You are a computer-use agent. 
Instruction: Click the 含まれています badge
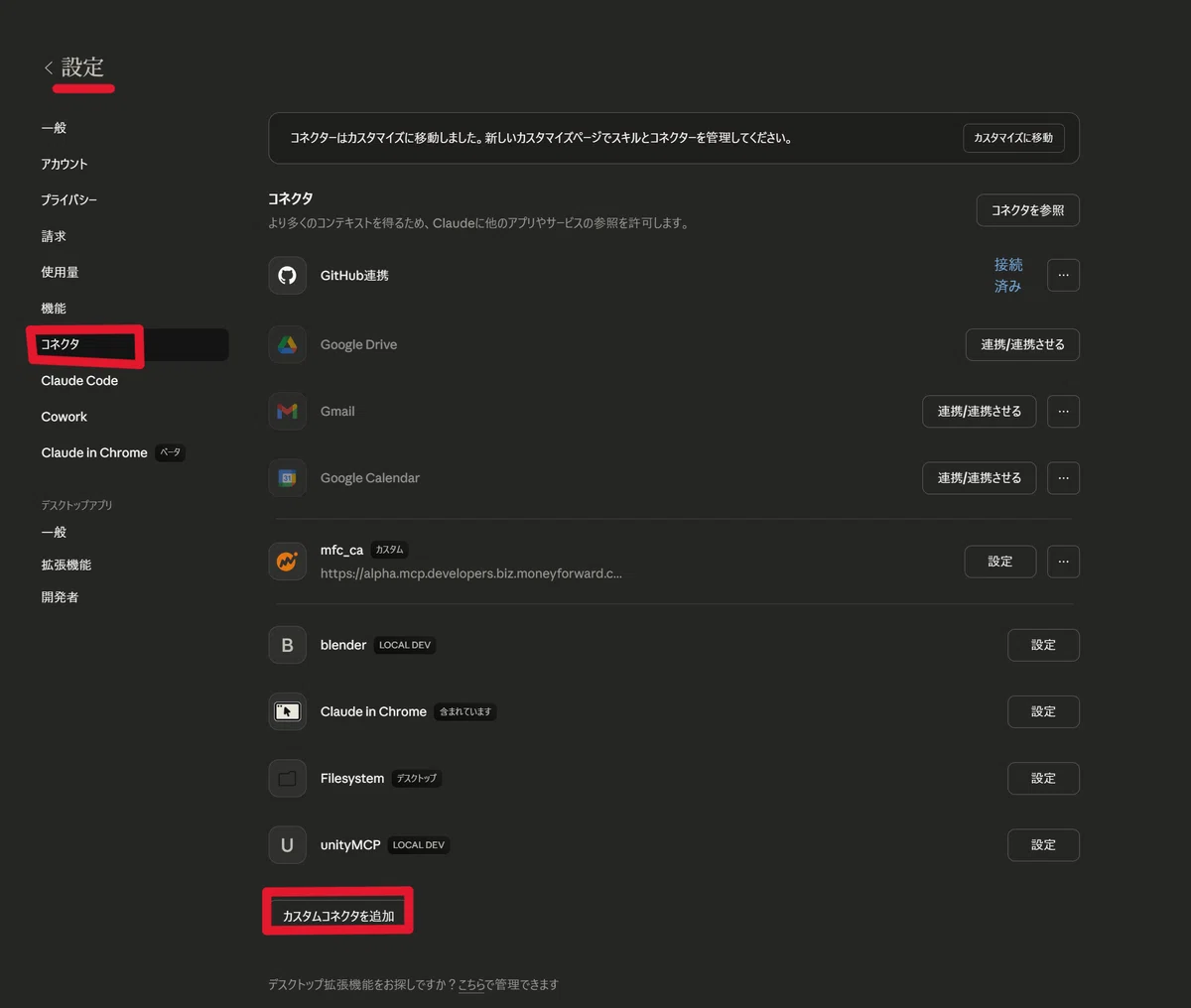click(465, 711)
